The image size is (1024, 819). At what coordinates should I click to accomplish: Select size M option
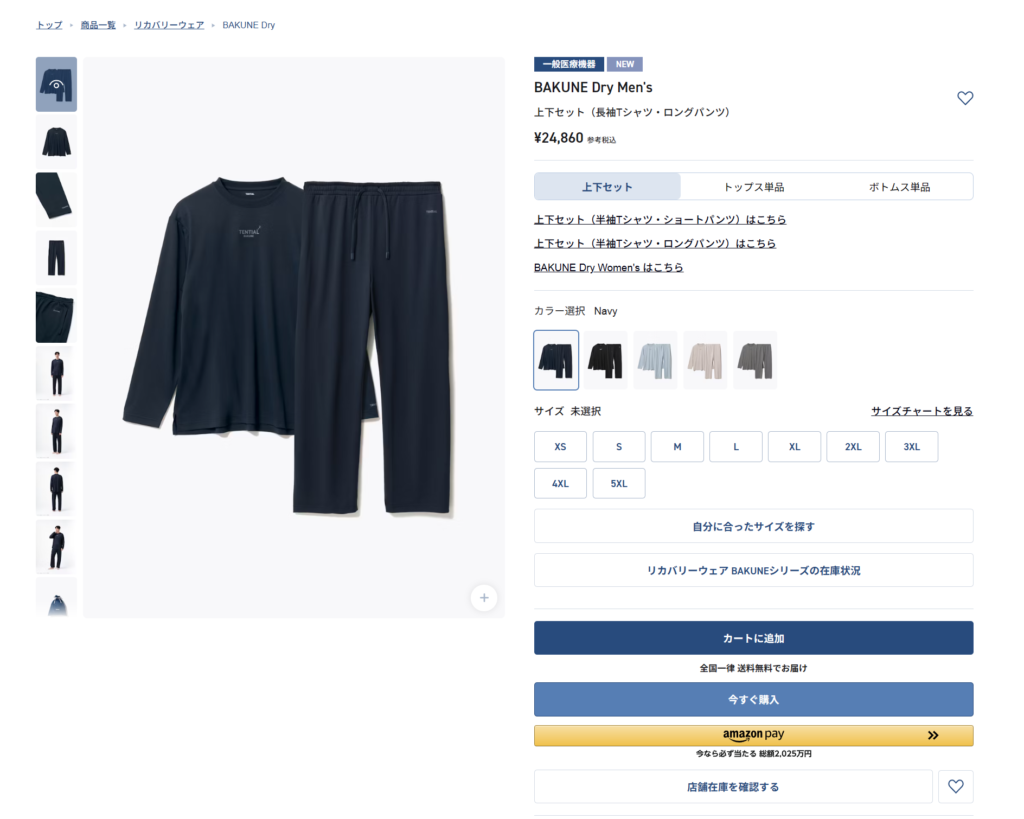tap(677, 447)
